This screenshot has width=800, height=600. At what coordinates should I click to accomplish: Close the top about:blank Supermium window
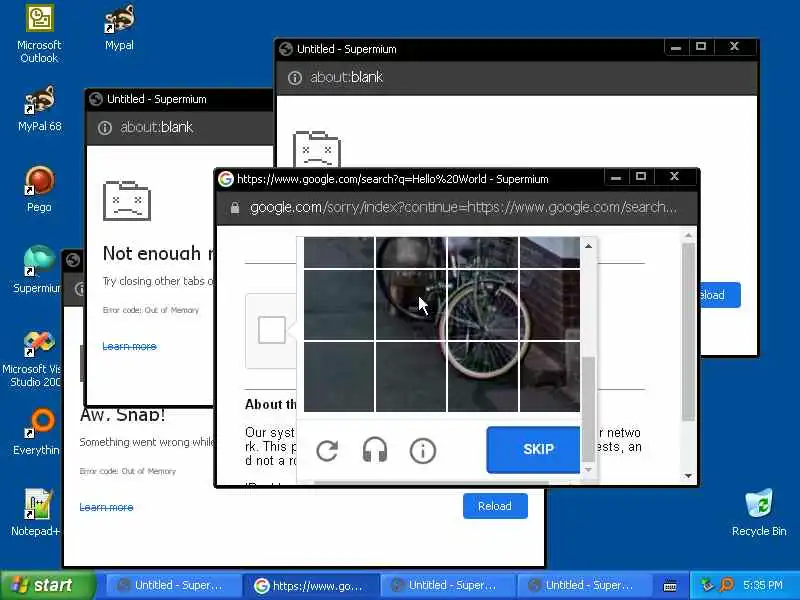point(734,47)
